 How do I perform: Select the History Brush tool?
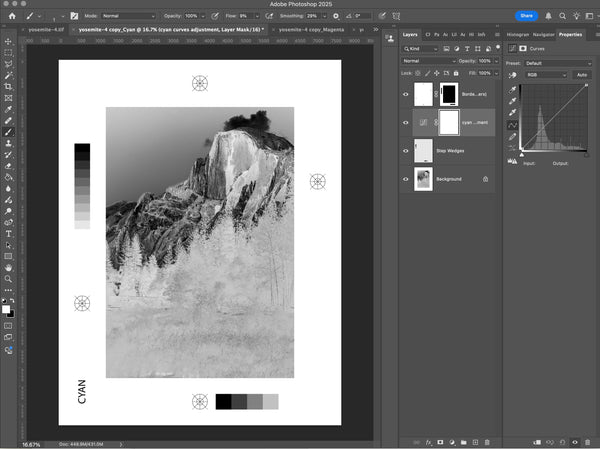8,155
